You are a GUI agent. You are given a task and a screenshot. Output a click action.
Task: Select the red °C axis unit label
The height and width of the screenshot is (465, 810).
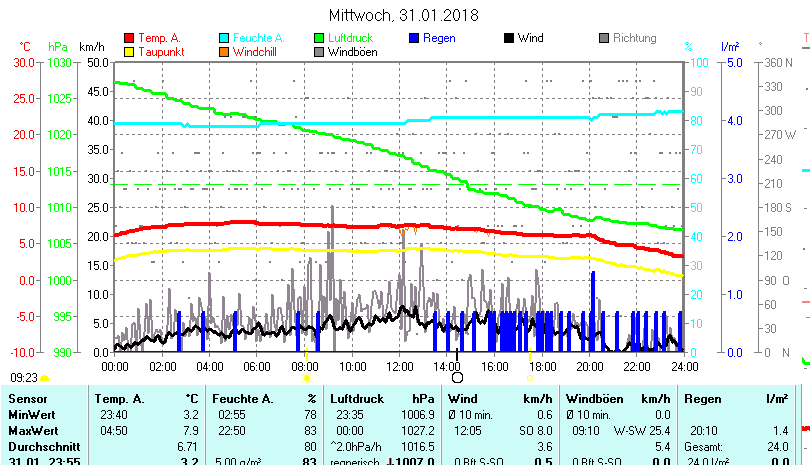pyautogui.click(x=26, y=47)
